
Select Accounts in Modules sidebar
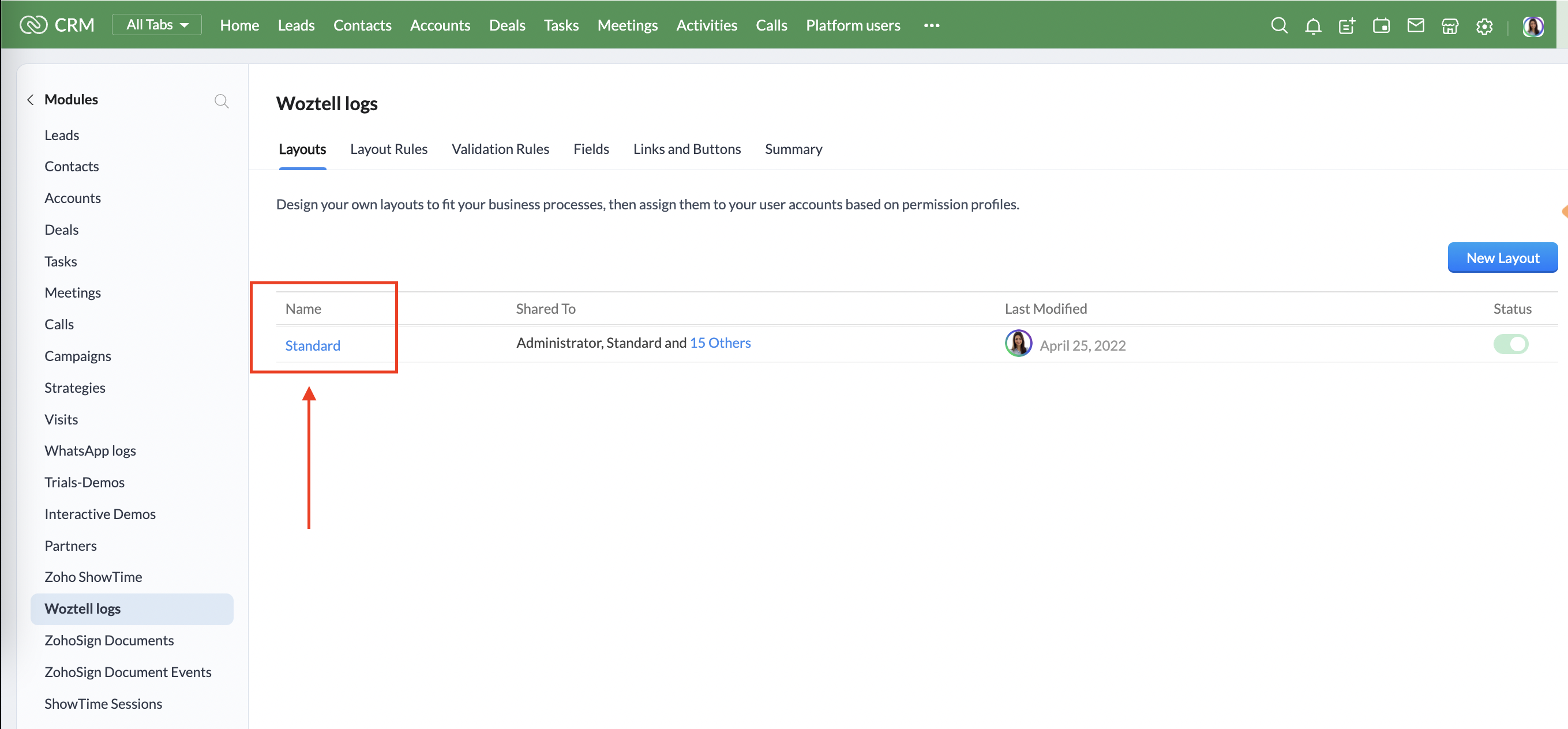[x=73, y=198]
